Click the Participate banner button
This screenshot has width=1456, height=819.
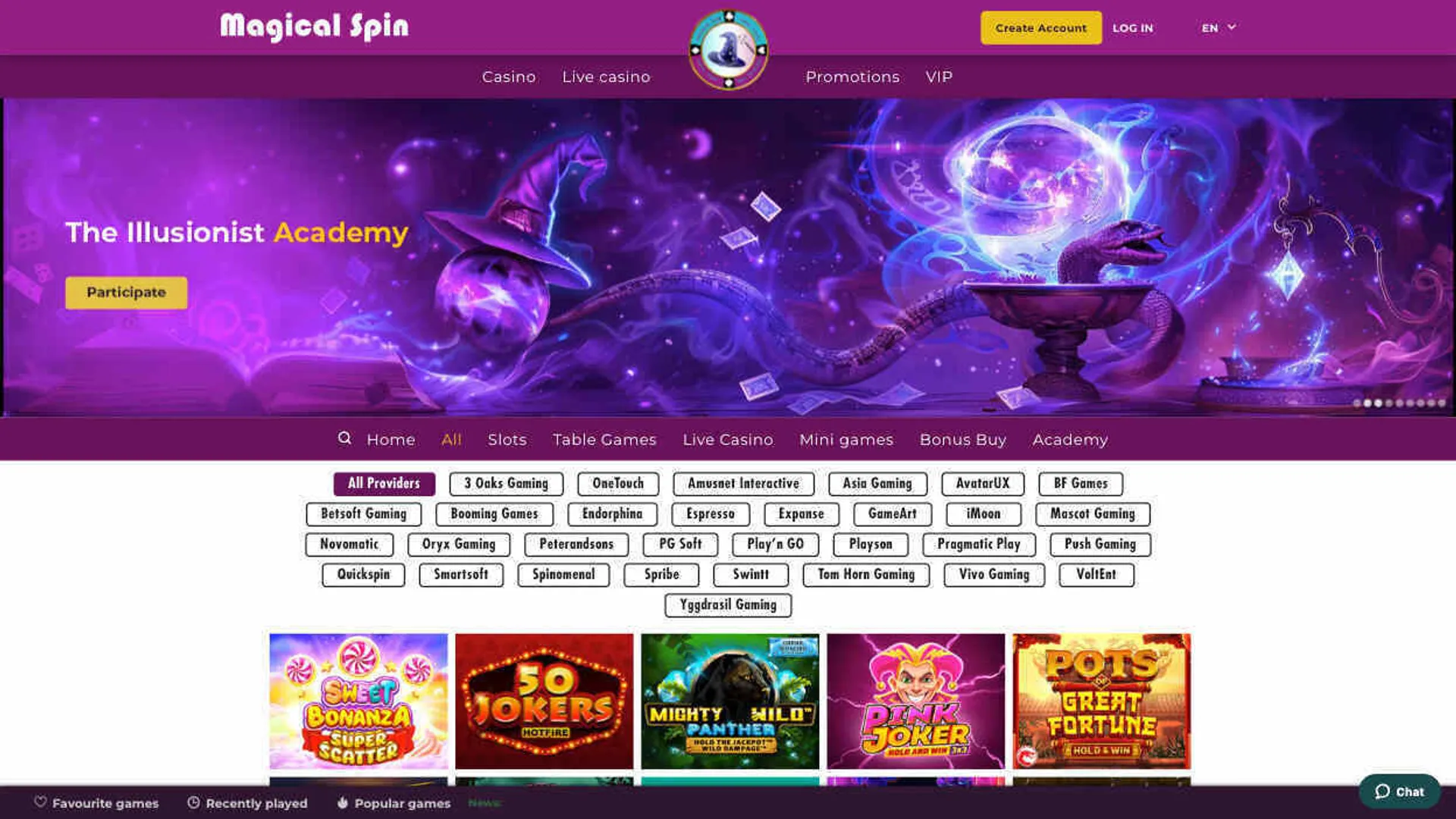click(x=126, y=292)
